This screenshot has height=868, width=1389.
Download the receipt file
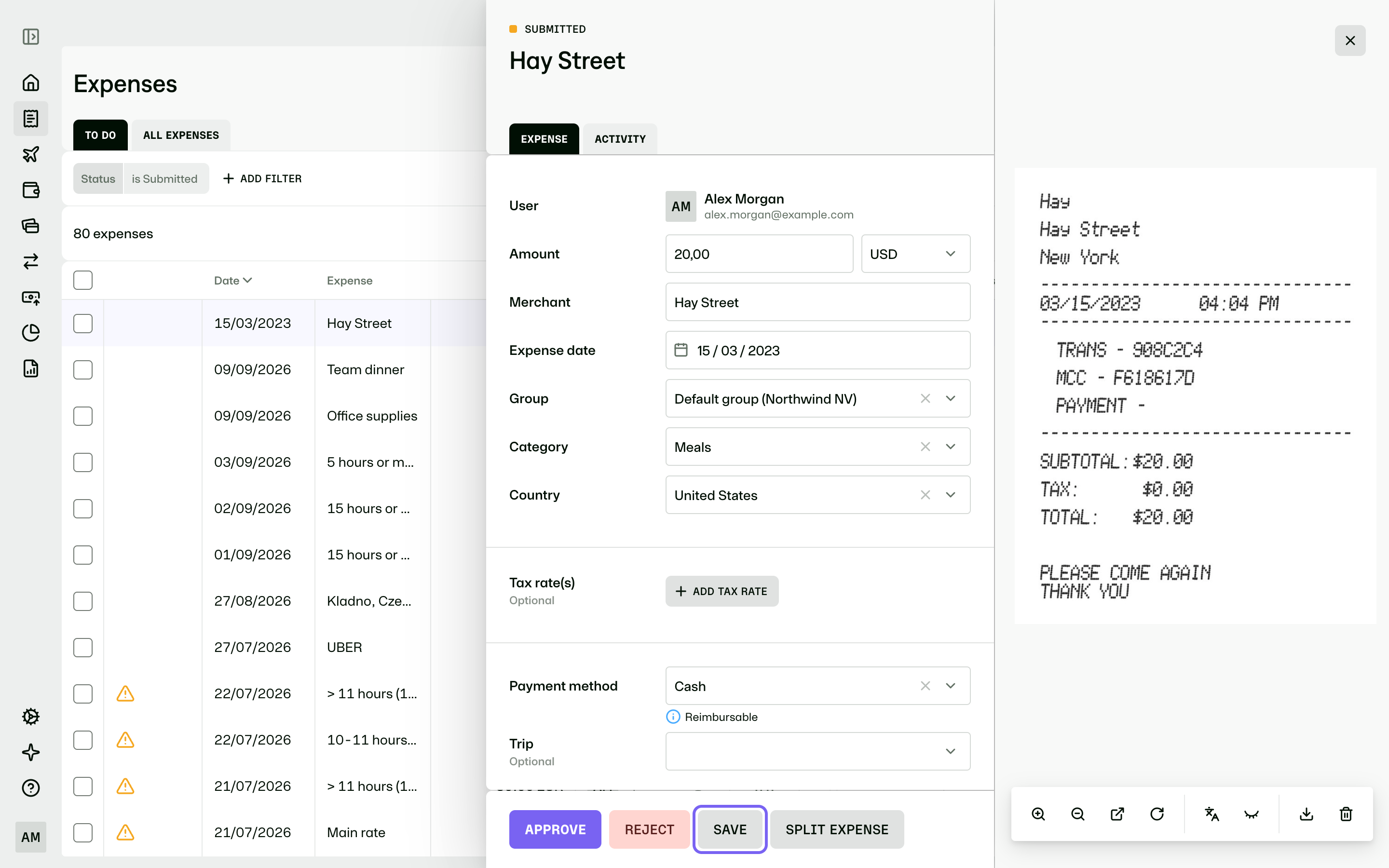tap(1307, 814)
